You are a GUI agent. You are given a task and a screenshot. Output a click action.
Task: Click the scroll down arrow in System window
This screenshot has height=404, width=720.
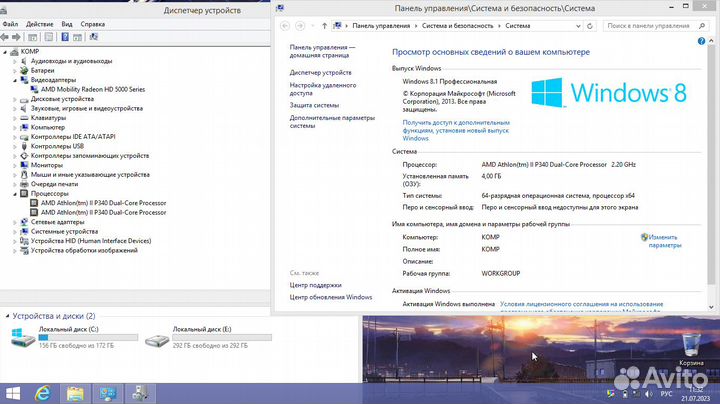coord(711,308)
